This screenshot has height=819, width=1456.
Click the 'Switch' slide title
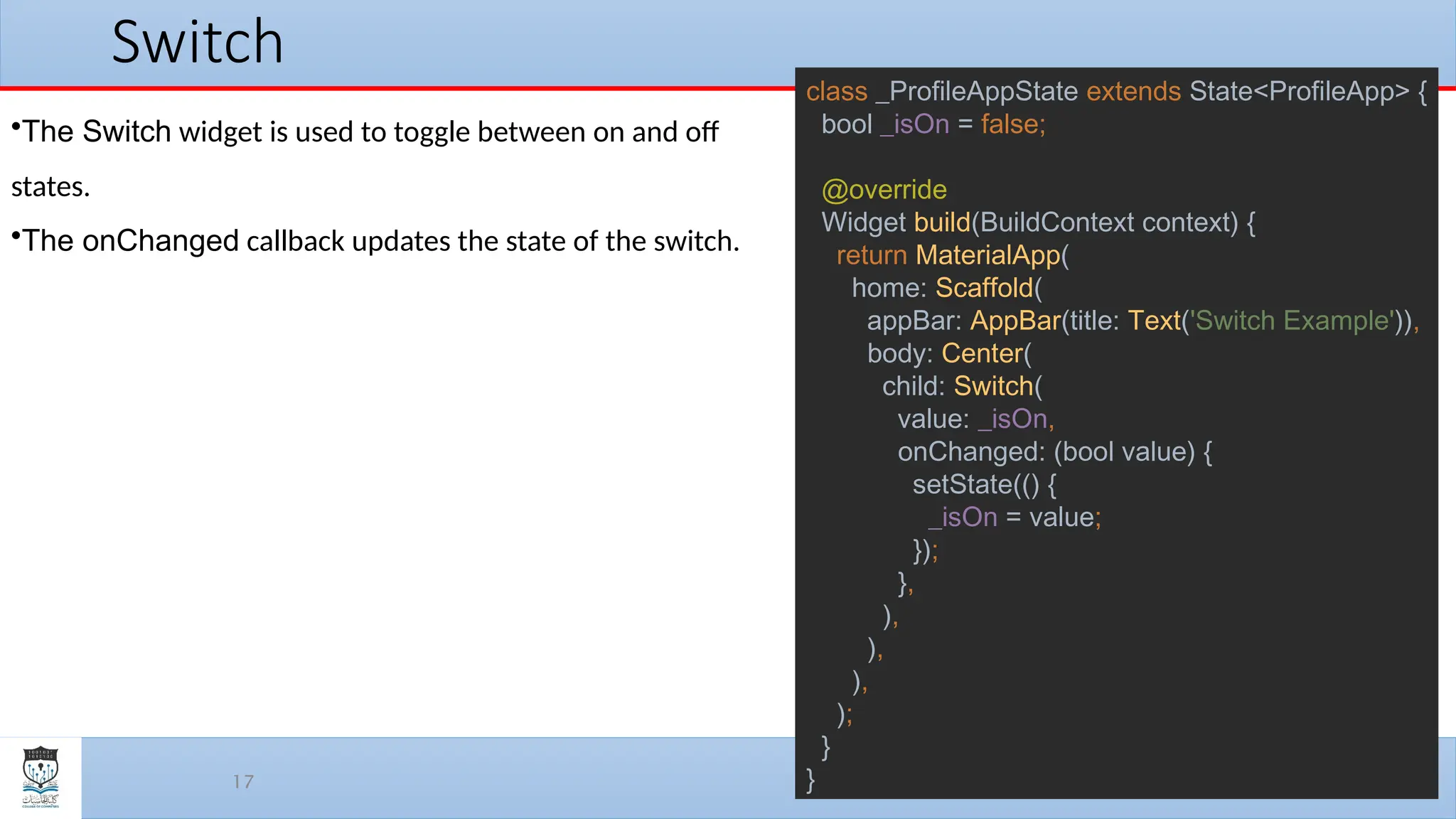[198, 42]
